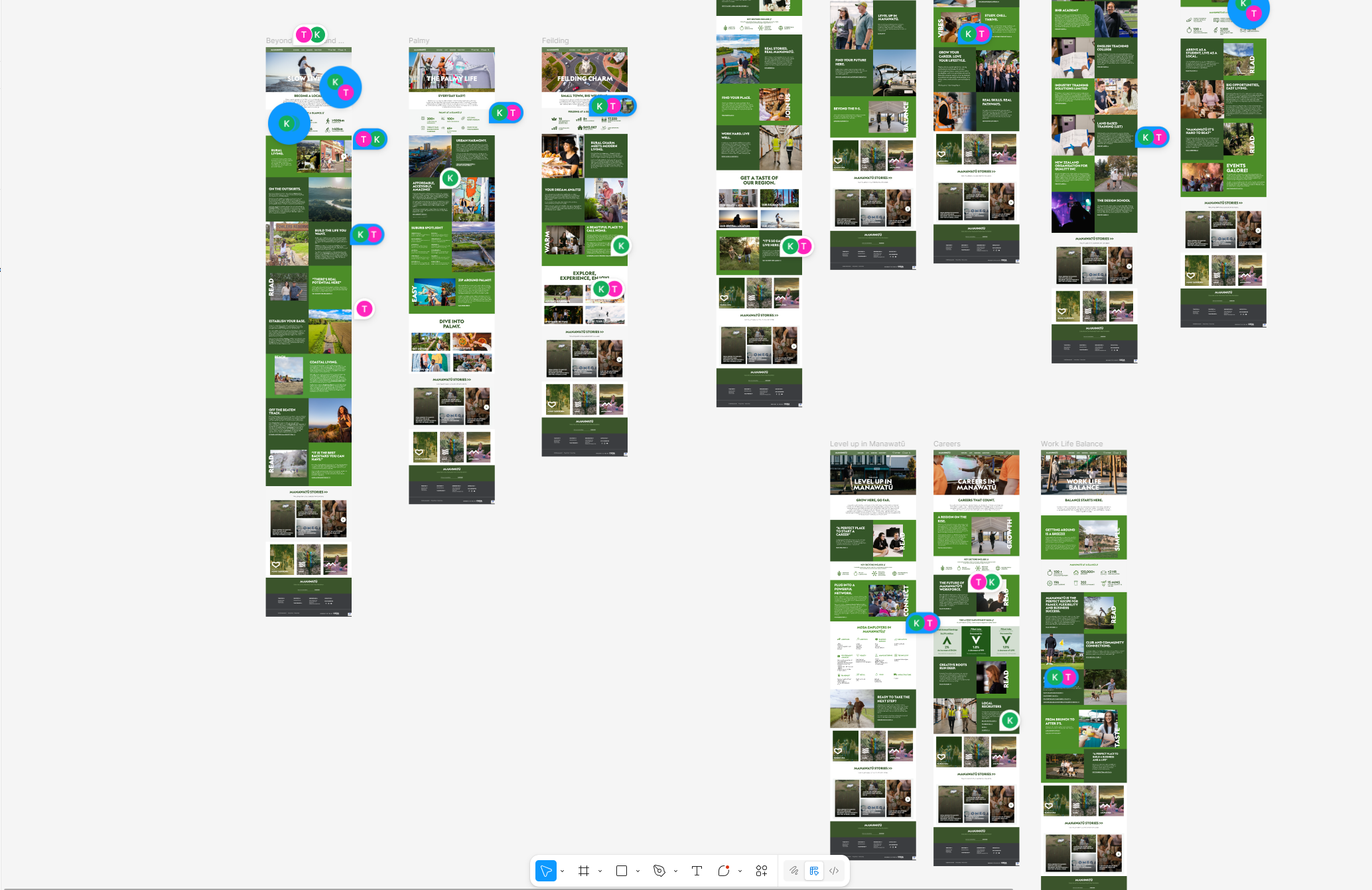Image resolution: width=1372 pixels, height=890 pixels.
Task: Select the Careers frame label
Action: point(947,444)
